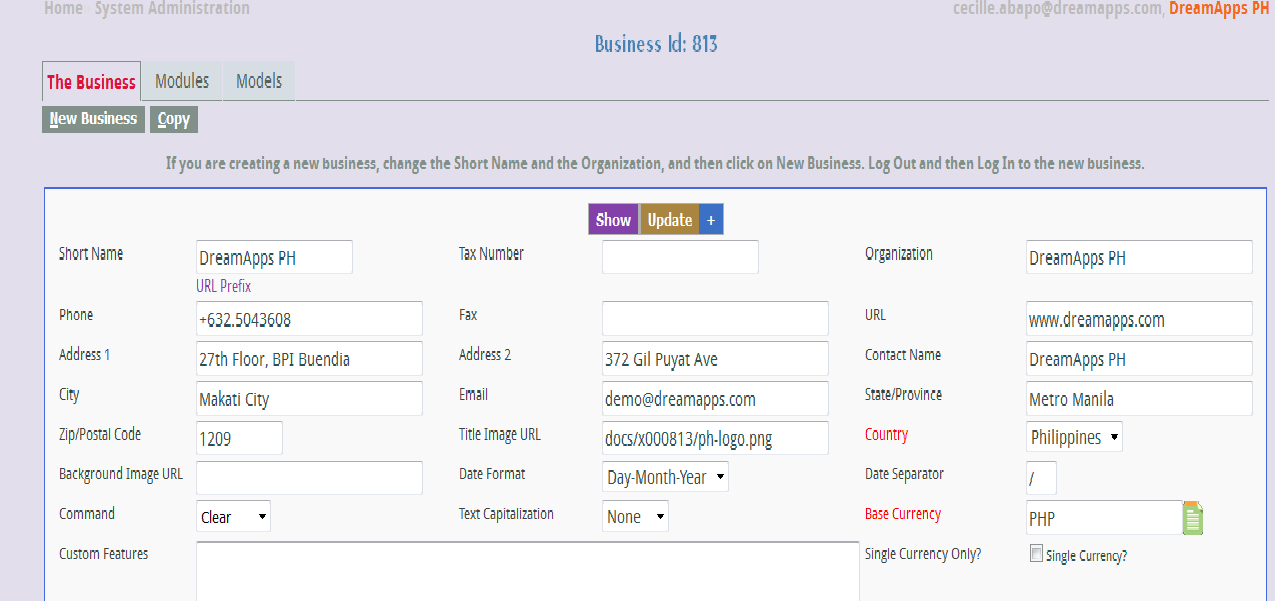Click the Copy button

click(174, 119)
